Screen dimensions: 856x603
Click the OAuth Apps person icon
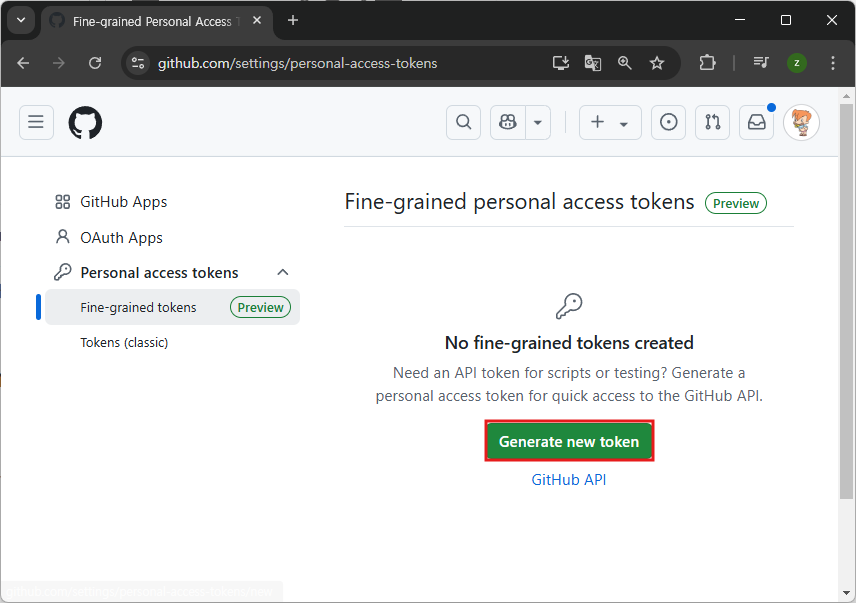(x=63, y=237)
